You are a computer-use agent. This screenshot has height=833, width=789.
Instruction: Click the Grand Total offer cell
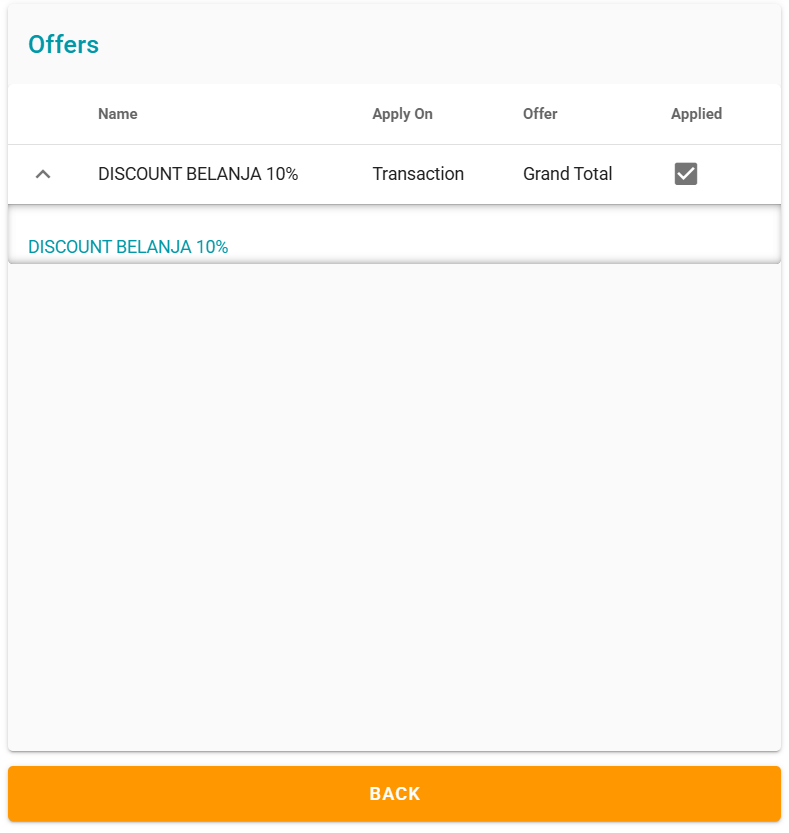(567, 174)
